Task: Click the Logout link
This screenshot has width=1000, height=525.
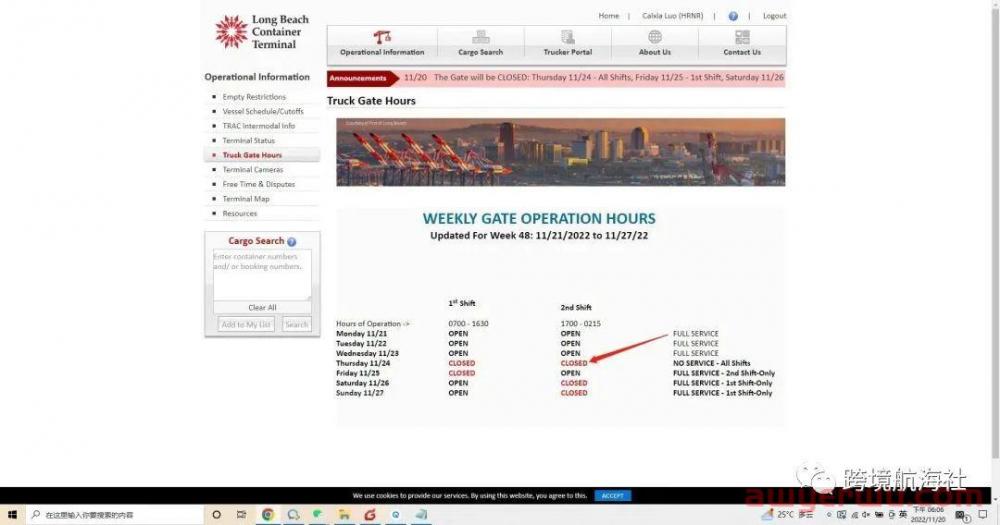Action: (x=774, y=16)
